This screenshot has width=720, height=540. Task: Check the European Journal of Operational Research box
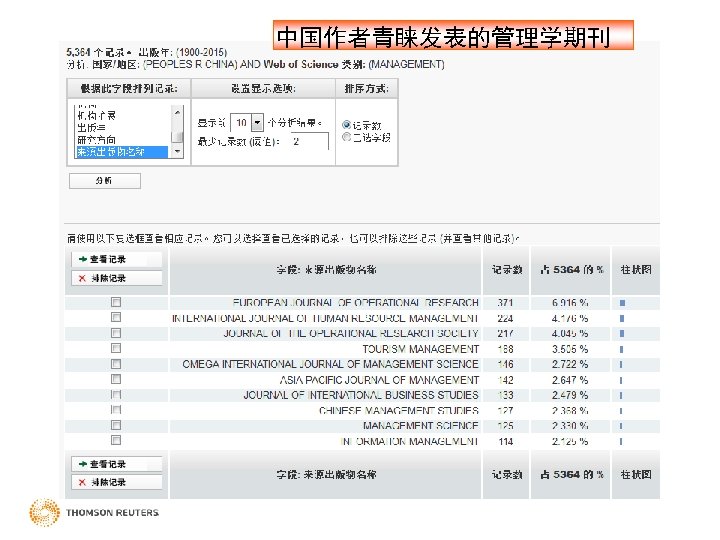click(x=116, y=302)
